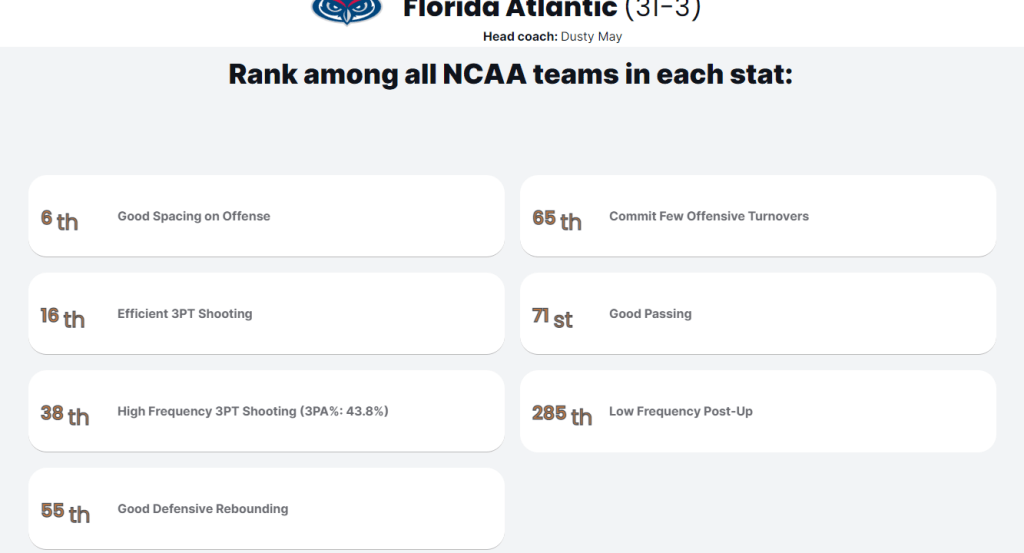Image resolution: width=1024 pixels, height=553 pixels.
Task: Click the 'Rank among all NCAA teams' heading
Action: 511,75
